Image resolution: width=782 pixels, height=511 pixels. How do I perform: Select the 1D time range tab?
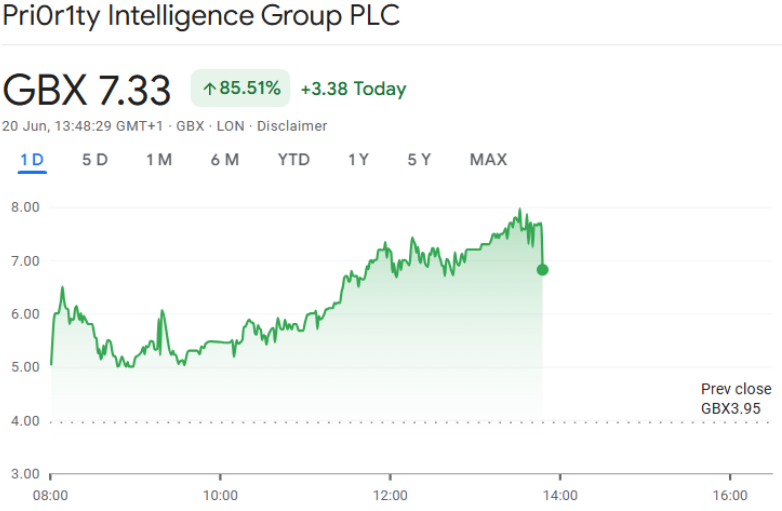(x=32, y=160)
